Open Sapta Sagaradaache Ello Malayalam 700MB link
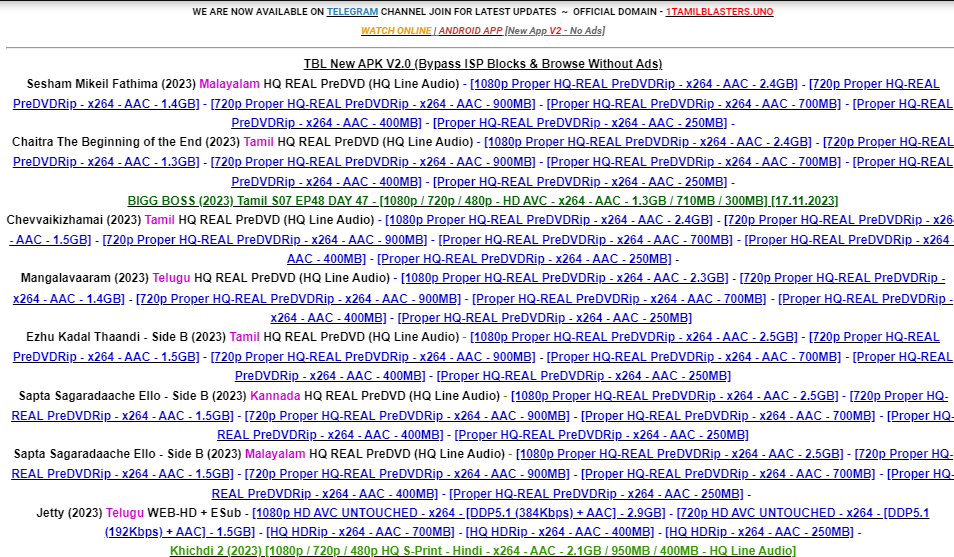Screen dimensions: 954x557 (x=728, y=474)
